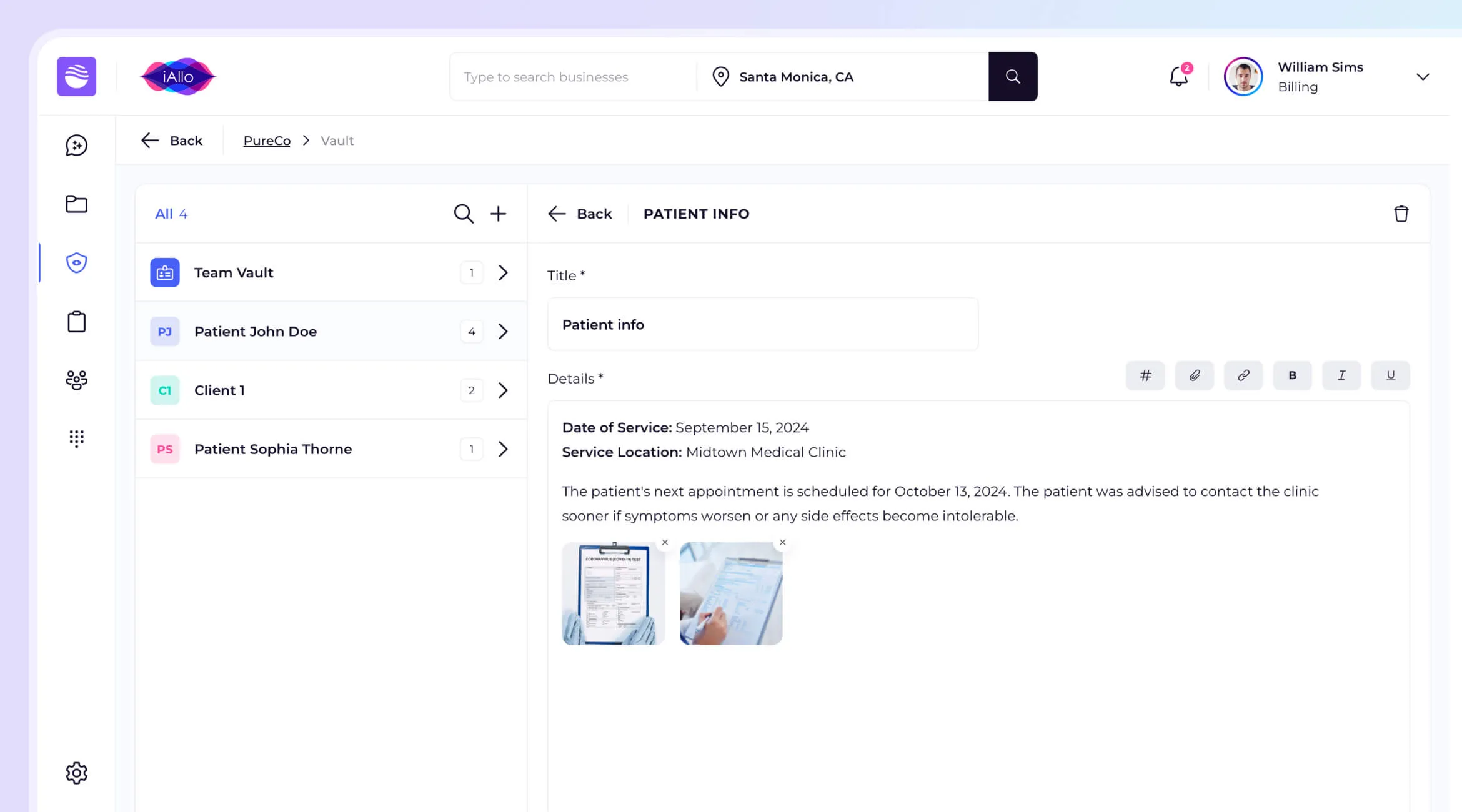This screenshot has width=1462, height=812.
Task: Open Patient John Doe row
Action: (331, 331)
